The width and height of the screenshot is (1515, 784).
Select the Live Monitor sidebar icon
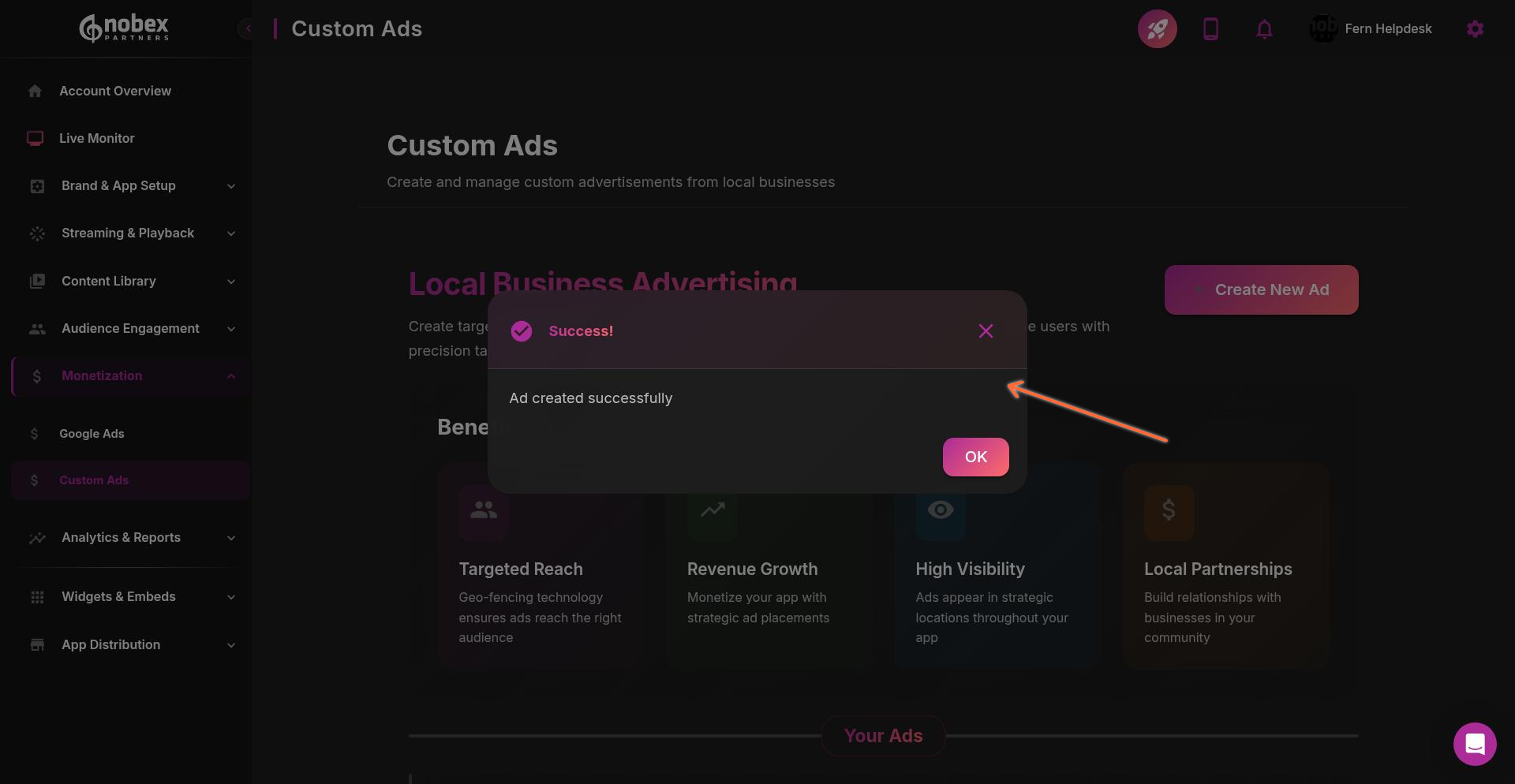[35, 138]
